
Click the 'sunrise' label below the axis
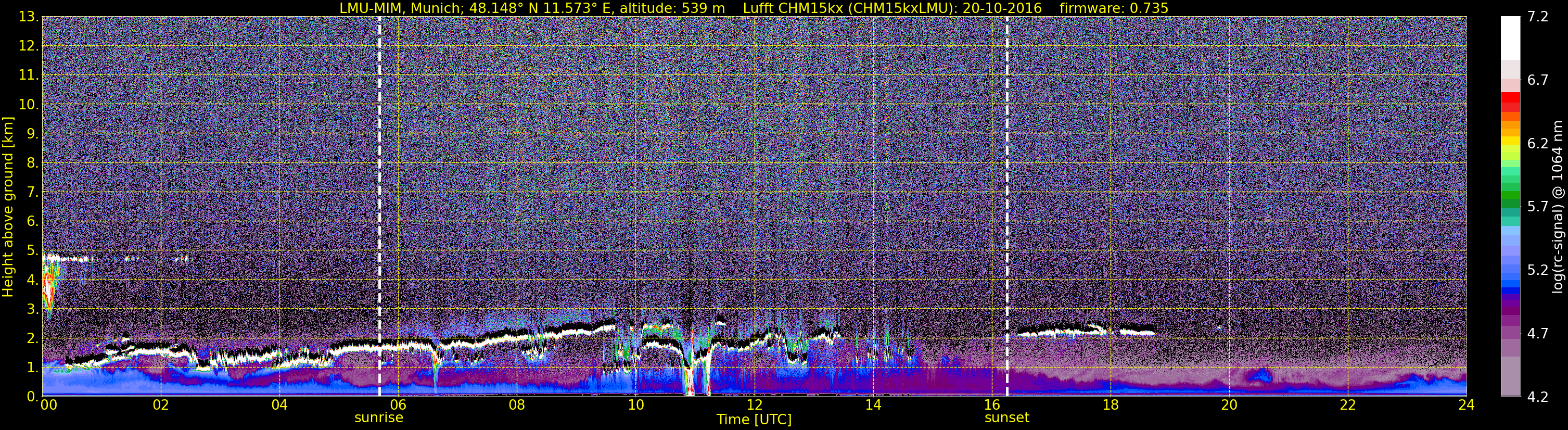pos(379,418)
